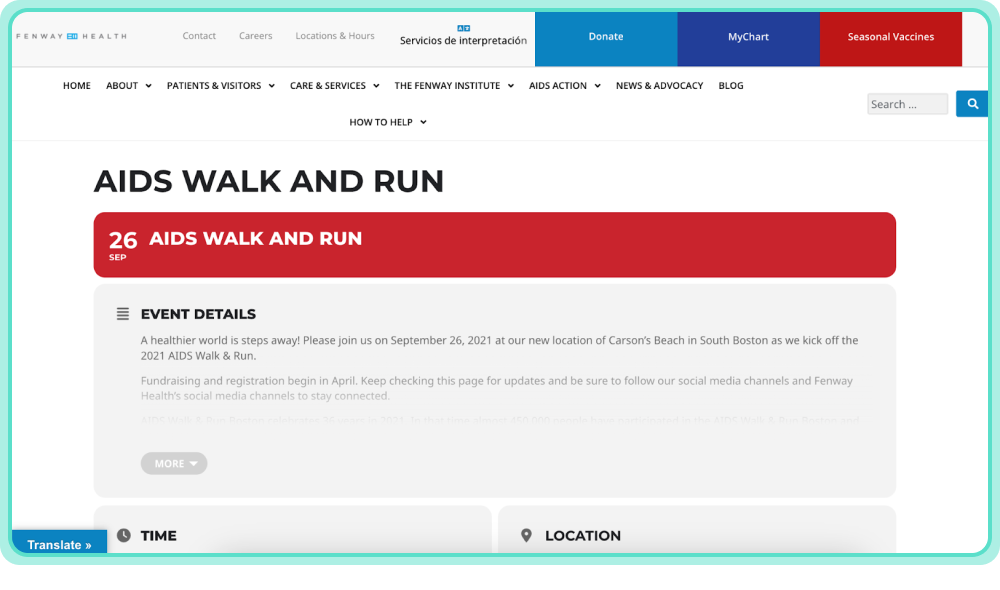Screen dimensions: 1000x590
Task: Click the clock icon beside Time
Action: [x=124, y=535]
